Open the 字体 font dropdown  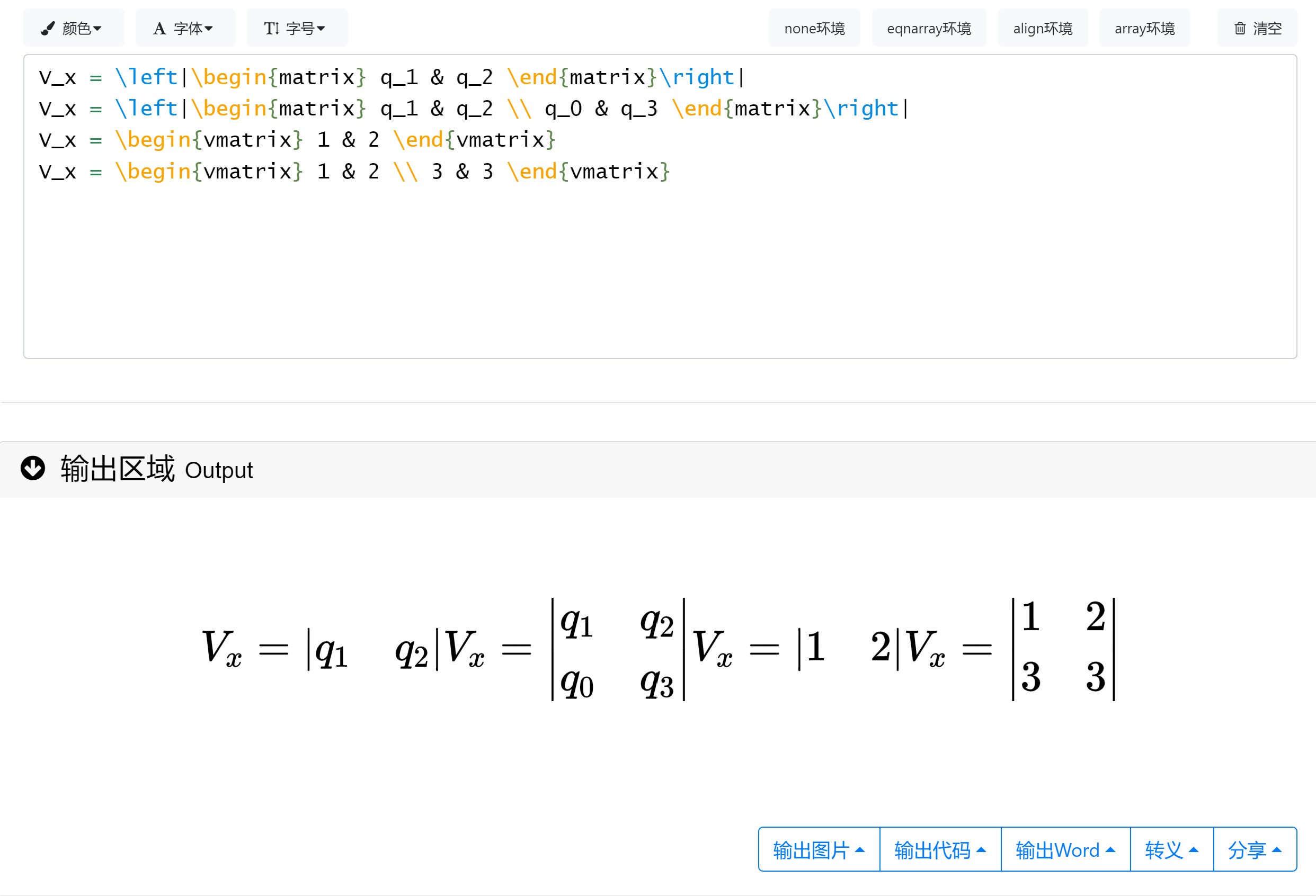pos(185,27)
